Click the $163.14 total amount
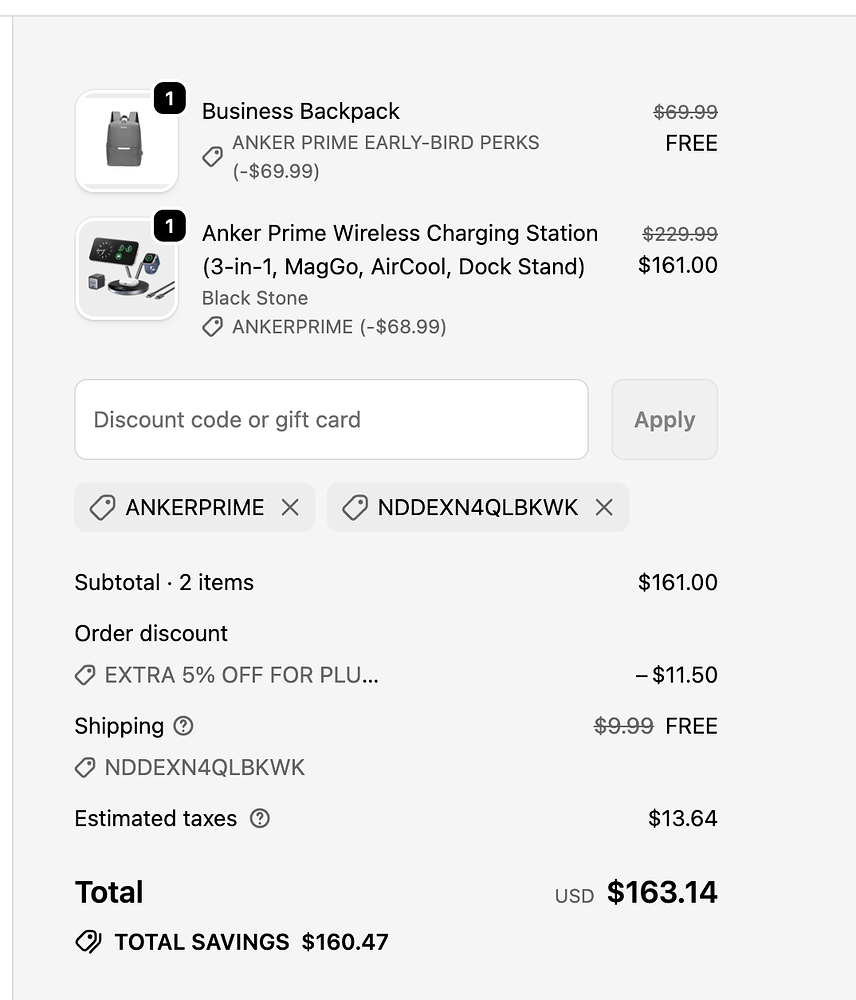Image resolution: width=856 pixels, height=1000 pixels. click(662, 893)
